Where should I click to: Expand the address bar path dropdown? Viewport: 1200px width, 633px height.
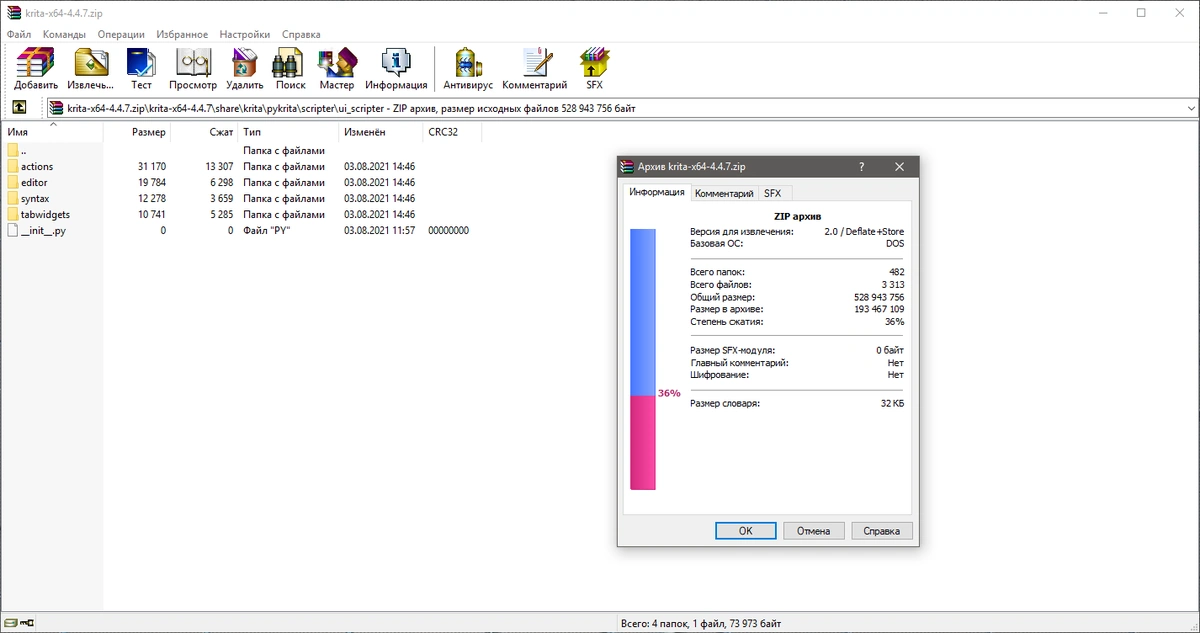[1190, 108]
